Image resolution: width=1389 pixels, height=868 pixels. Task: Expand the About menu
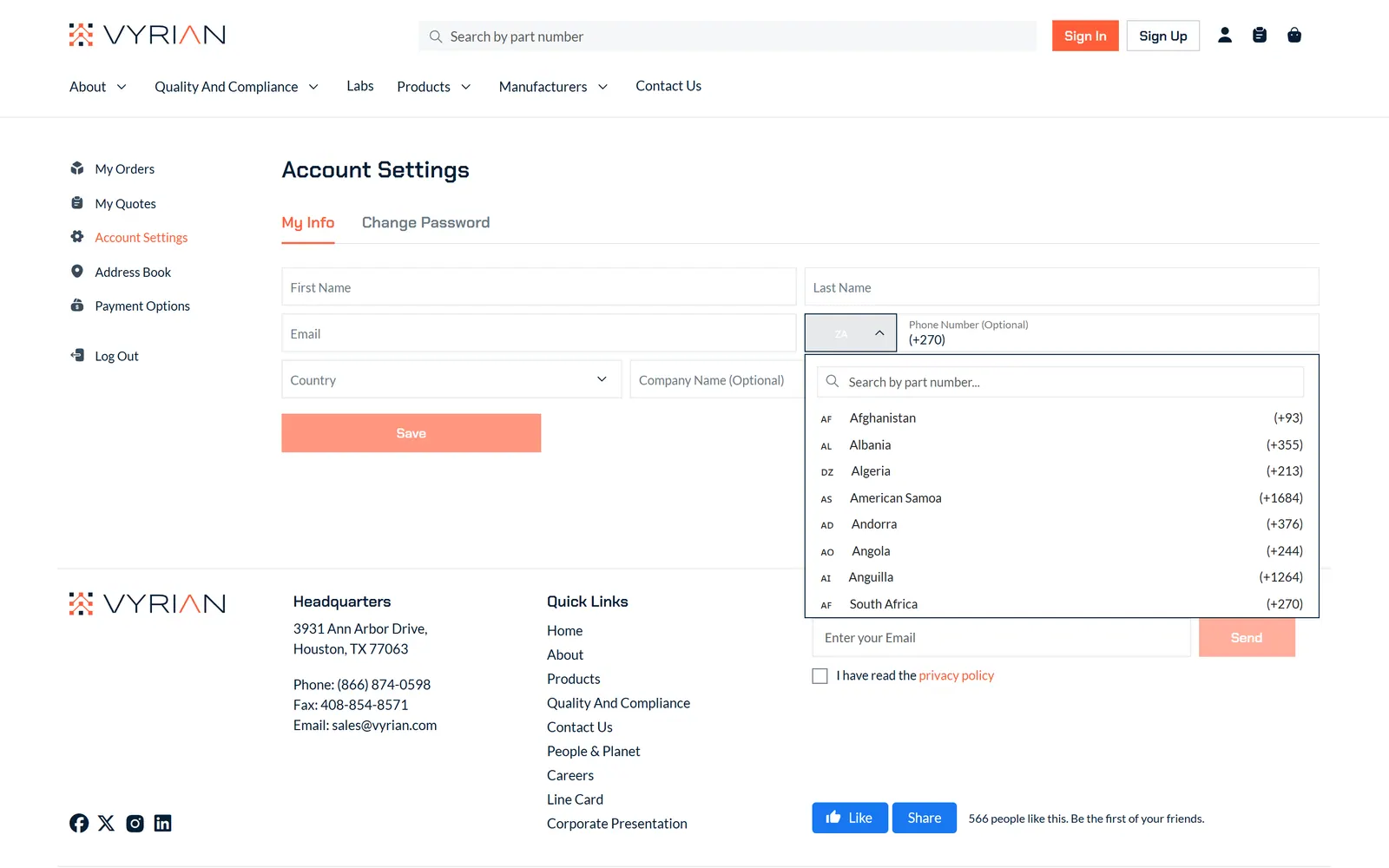(x=98, y=87)
